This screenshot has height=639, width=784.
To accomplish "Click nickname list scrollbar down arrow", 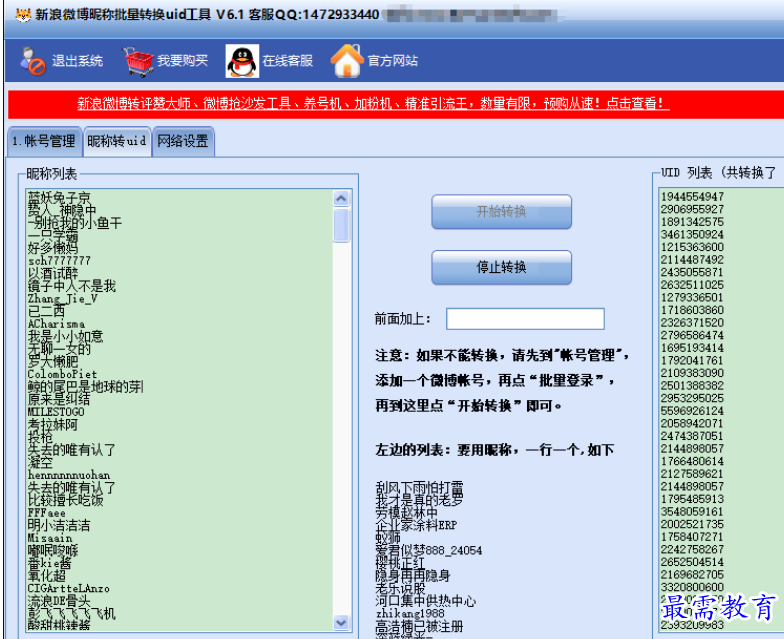I will 341,622.
